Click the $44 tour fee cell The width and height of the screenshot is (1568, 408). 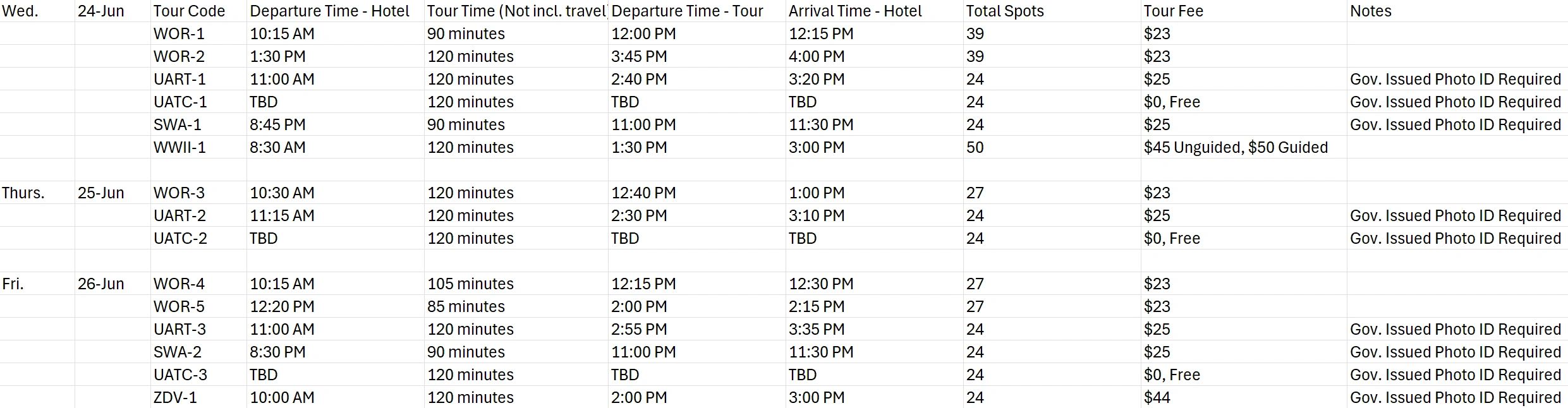click(1157, 398)
